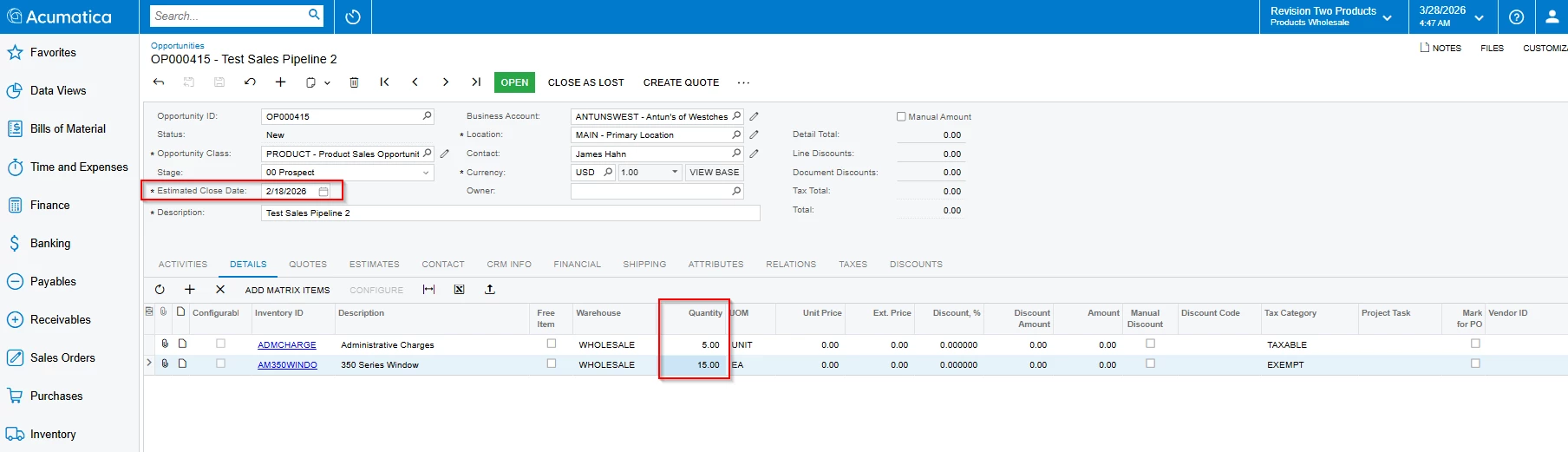Switch to the Shipping tab

pyautogui.click(x=644, y=264)
